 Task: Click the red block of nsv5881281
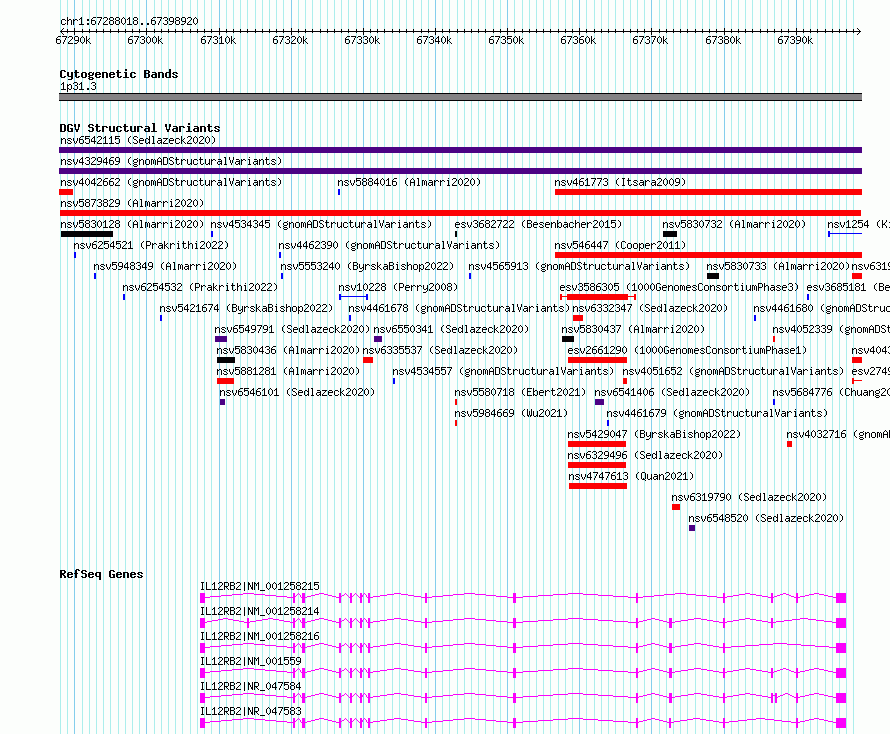click(225, 381)
